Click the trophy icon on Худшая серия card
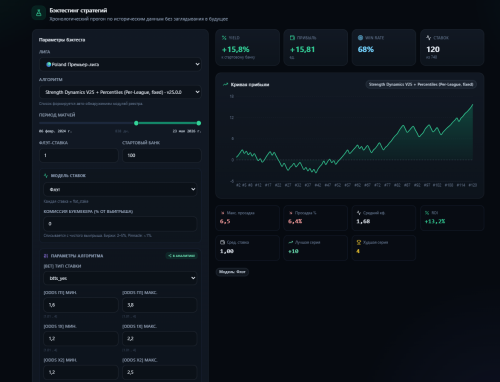The image size is (500, 382). point(359,242)
